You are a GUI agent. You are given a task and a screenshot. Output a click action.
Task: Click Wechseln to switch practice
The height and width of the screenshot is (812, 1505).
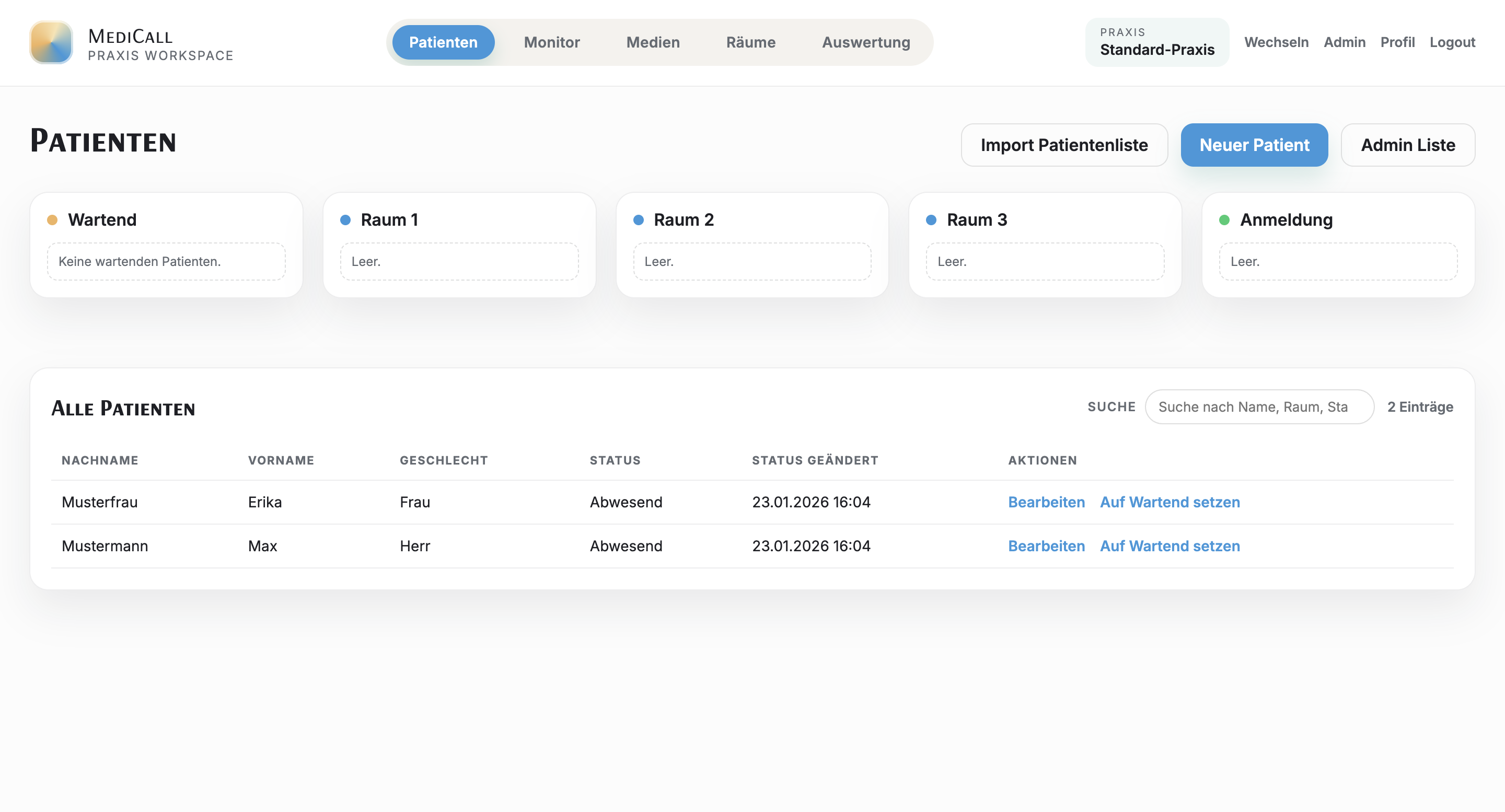1276,42
